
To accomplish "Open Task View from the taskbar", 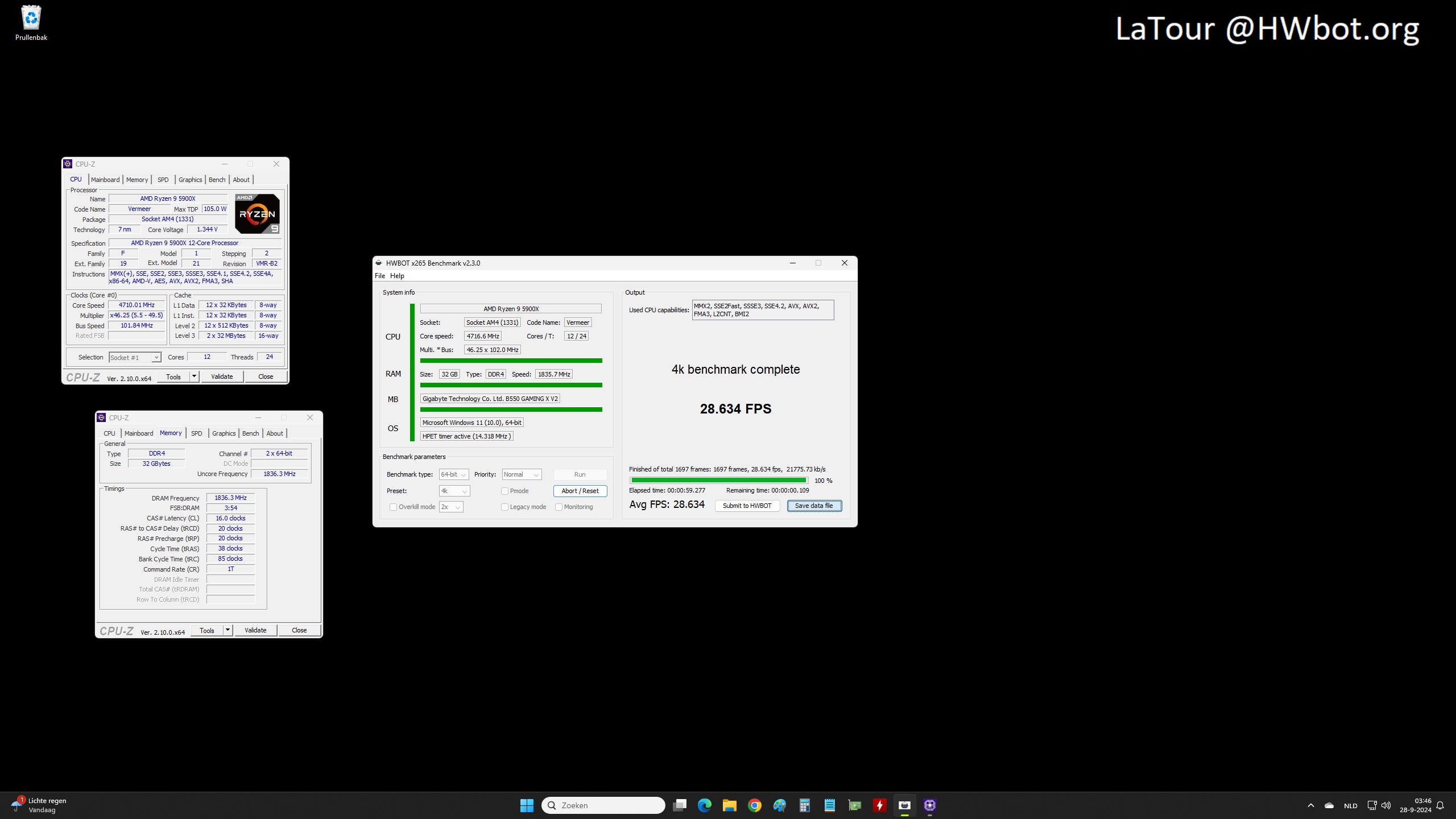I will [679, 805].
